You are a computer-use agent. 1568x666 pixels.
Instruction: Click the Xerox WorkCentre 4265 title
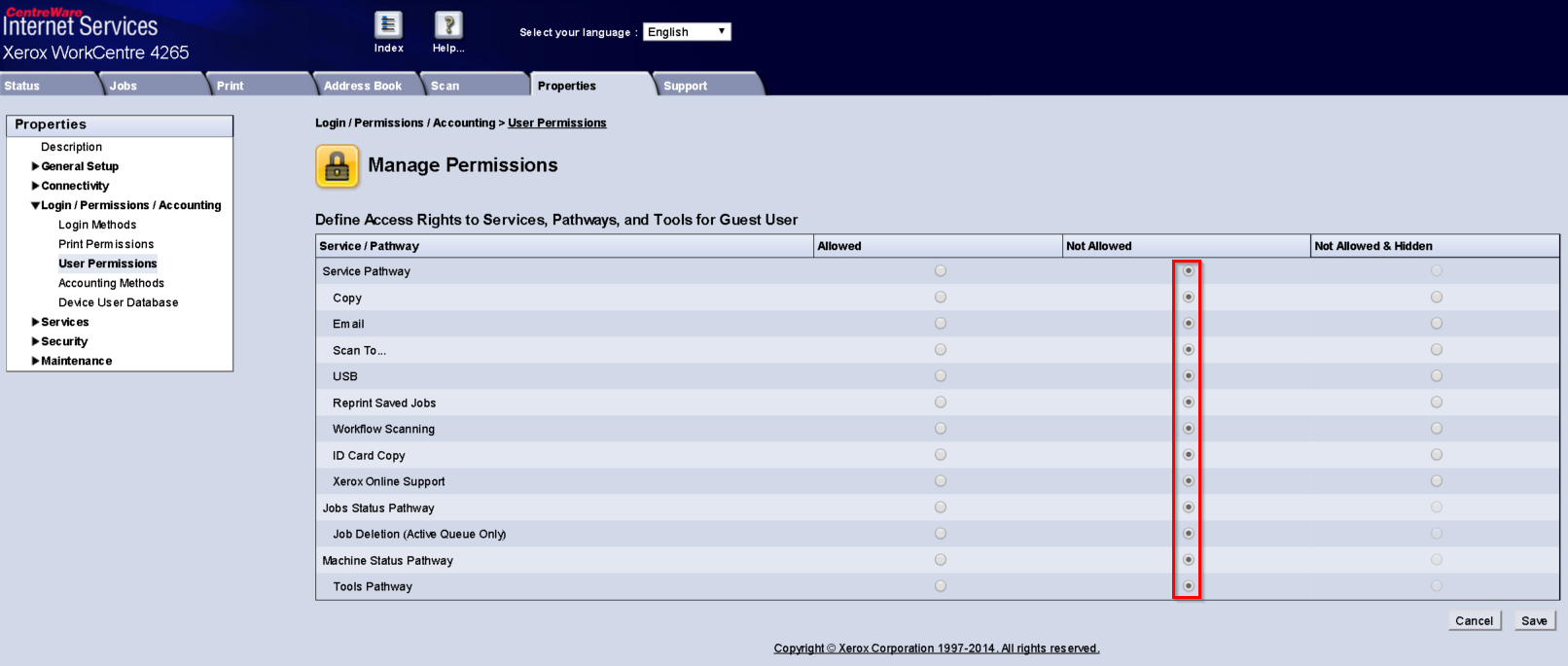[96, 53]
